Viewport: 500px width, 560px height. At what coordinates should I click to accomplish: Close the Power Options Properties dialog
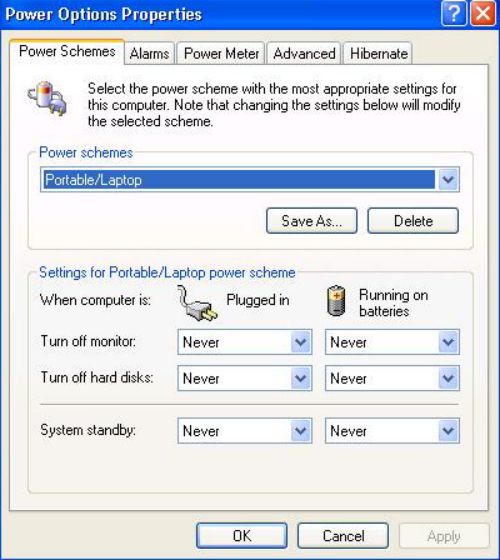(x=483, y=13)
